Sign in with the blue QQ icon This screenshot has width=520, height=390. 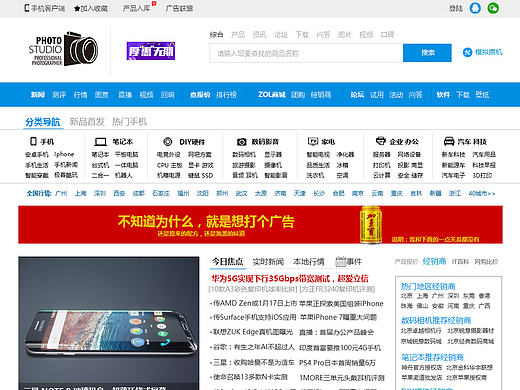tap(475, 8)
